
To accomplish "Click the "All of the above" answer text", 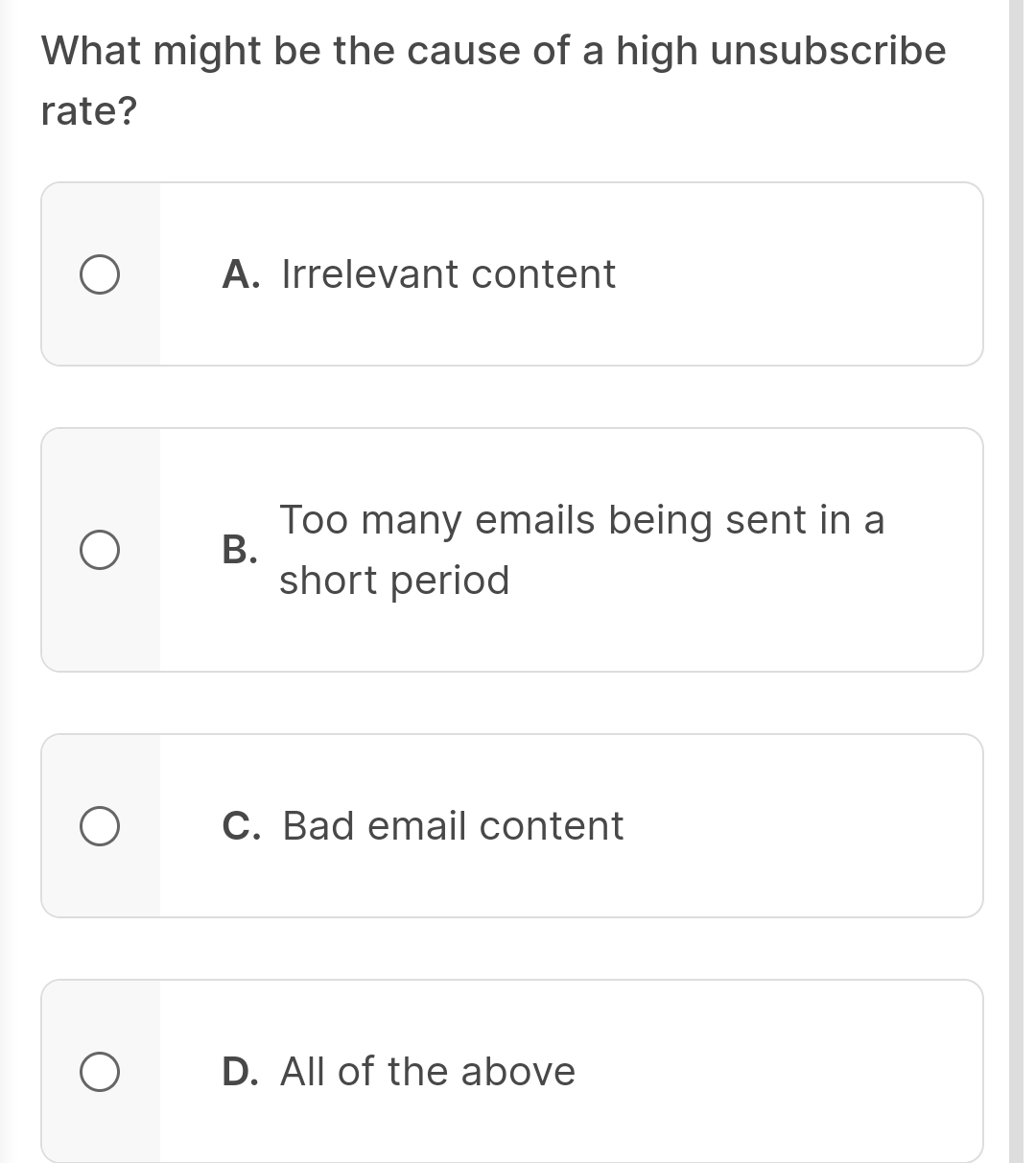I will (428, 1072).
